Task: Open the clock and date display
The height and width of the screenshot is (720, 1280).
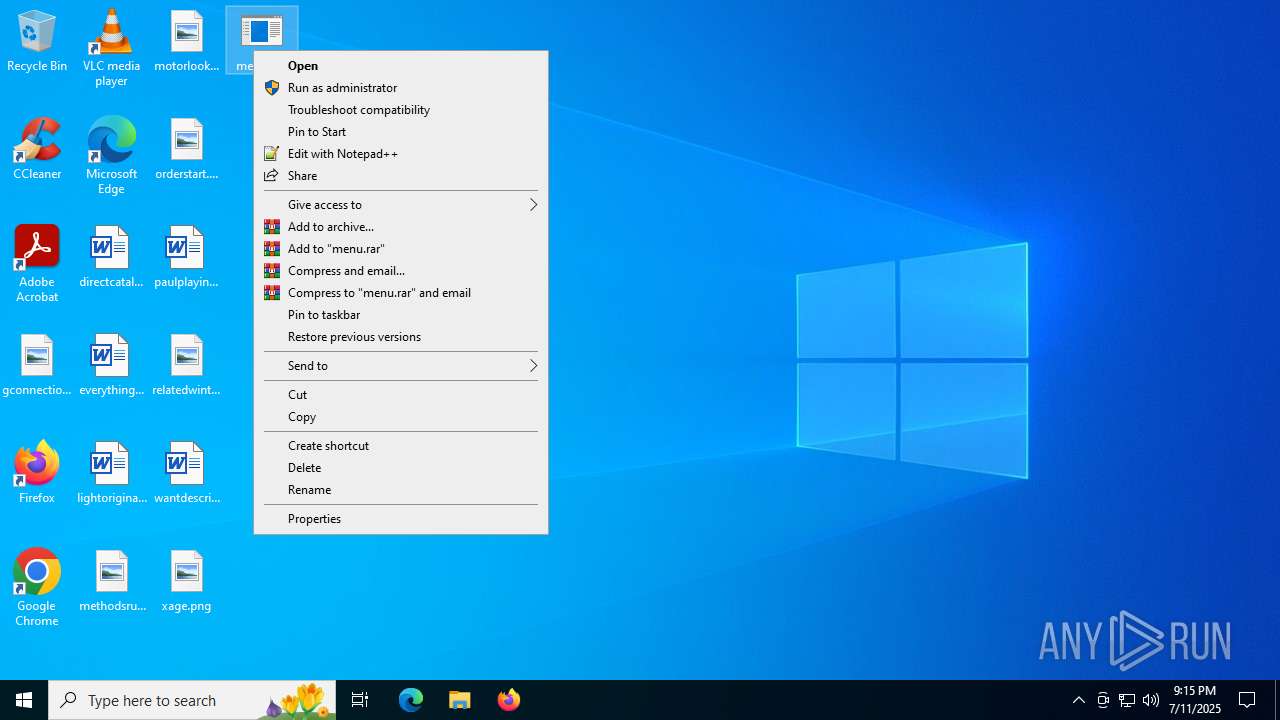Action: (x=1195, y=700)
